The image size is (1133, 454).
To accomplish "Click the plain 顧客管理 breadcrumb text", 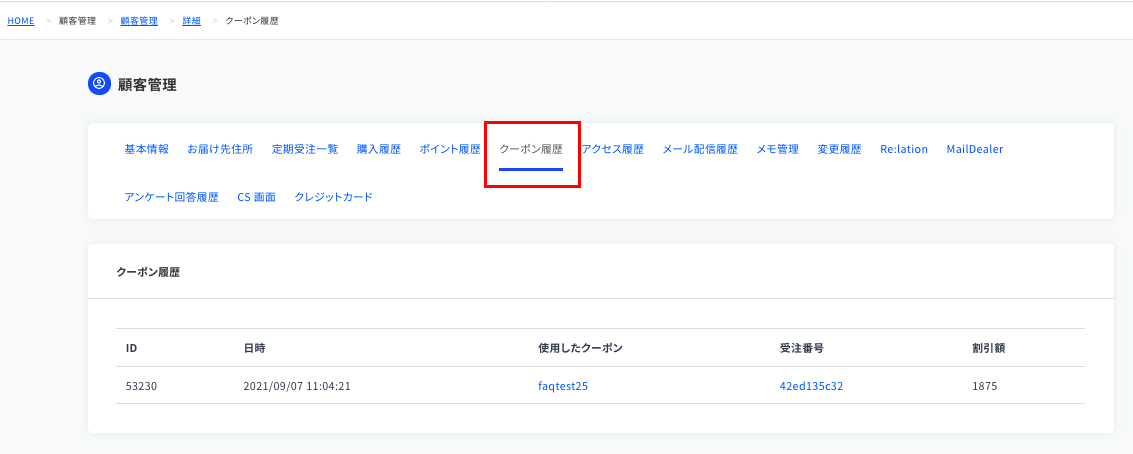I will 77,21.
